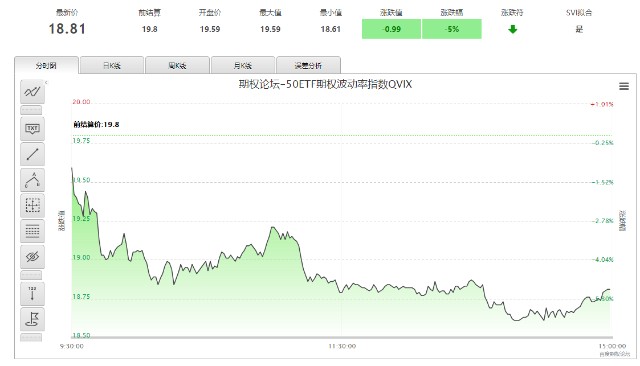Open the indicators tool in chart sidebar

pos(32,91)
